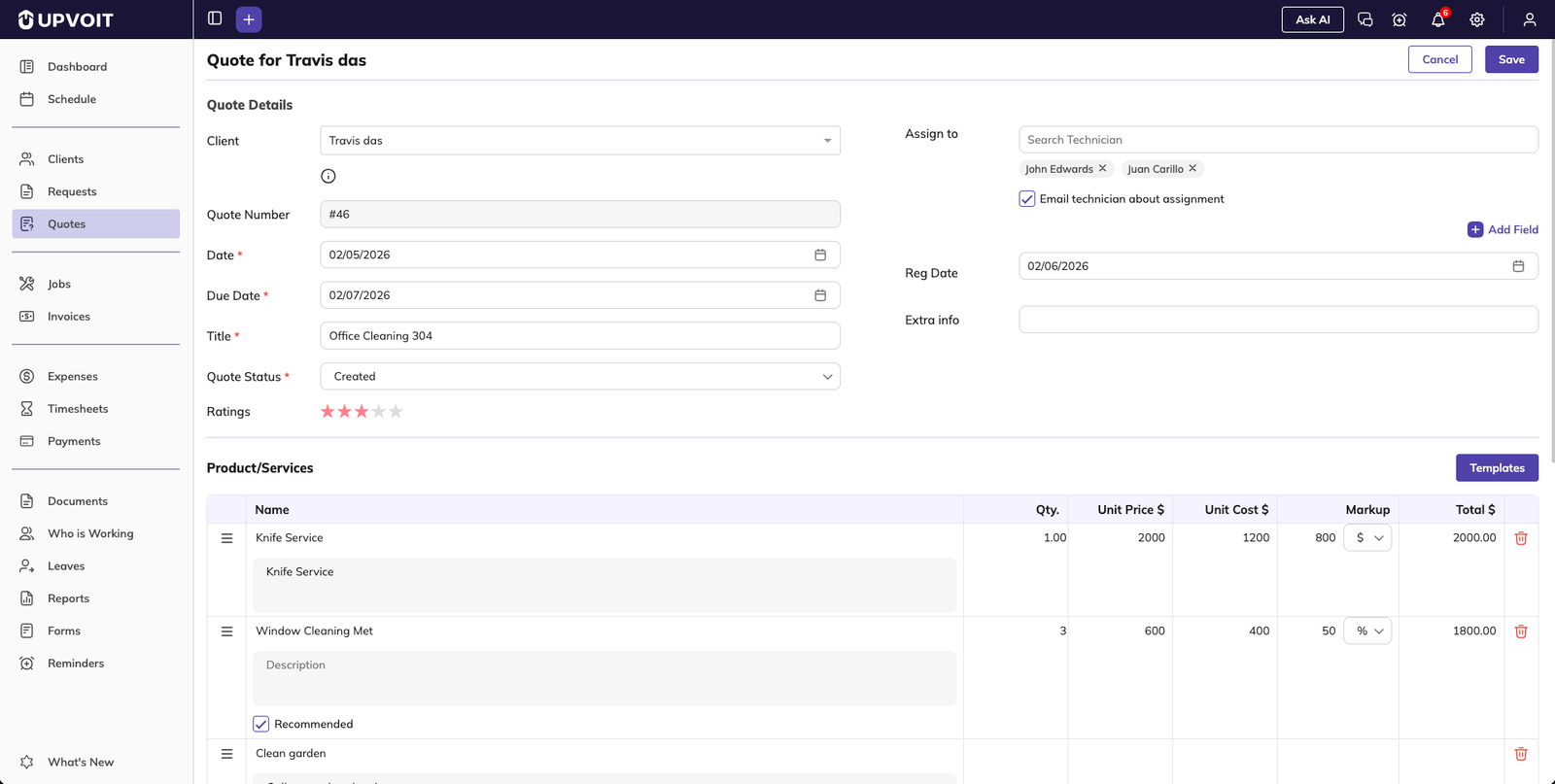The height and width of the screenshot is (784, 1555).
Task: Expand the Quote Status dropdown
Action: [579, 377]
